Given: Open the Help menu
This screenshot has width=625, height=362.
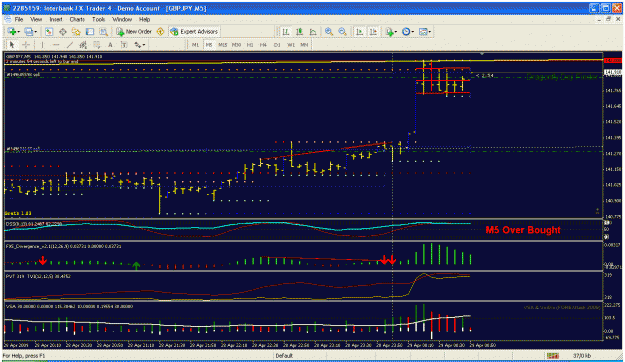Looking at the screenshot, I should (x=144, y=19).
